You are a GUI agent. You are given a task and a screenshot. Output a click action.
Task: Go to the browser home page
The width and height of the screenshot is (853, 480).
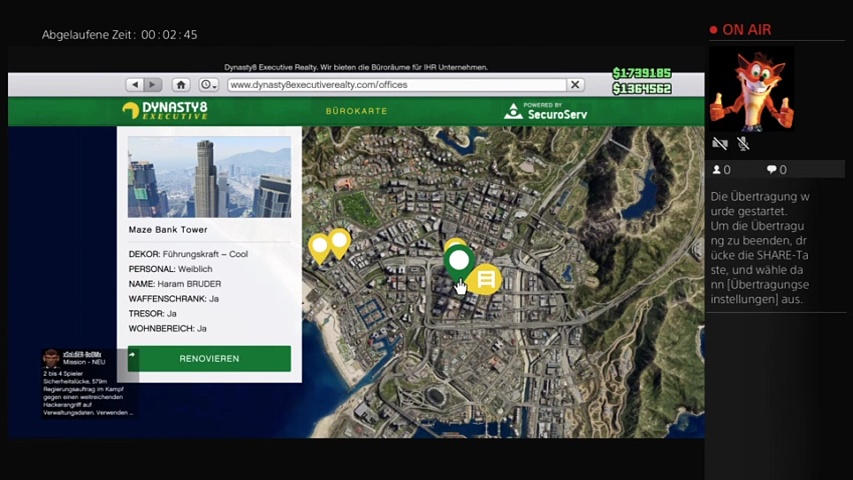(181, 85)
